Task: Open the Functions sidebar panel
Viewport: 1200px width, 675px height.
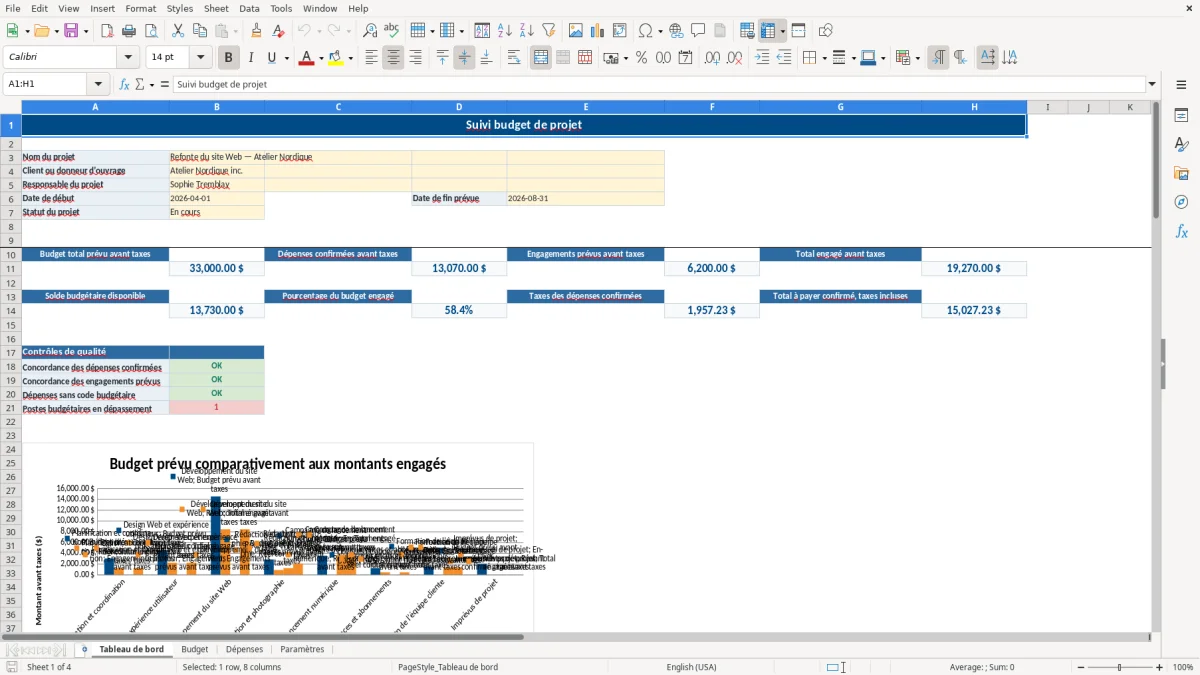Action: point(1181,231)
